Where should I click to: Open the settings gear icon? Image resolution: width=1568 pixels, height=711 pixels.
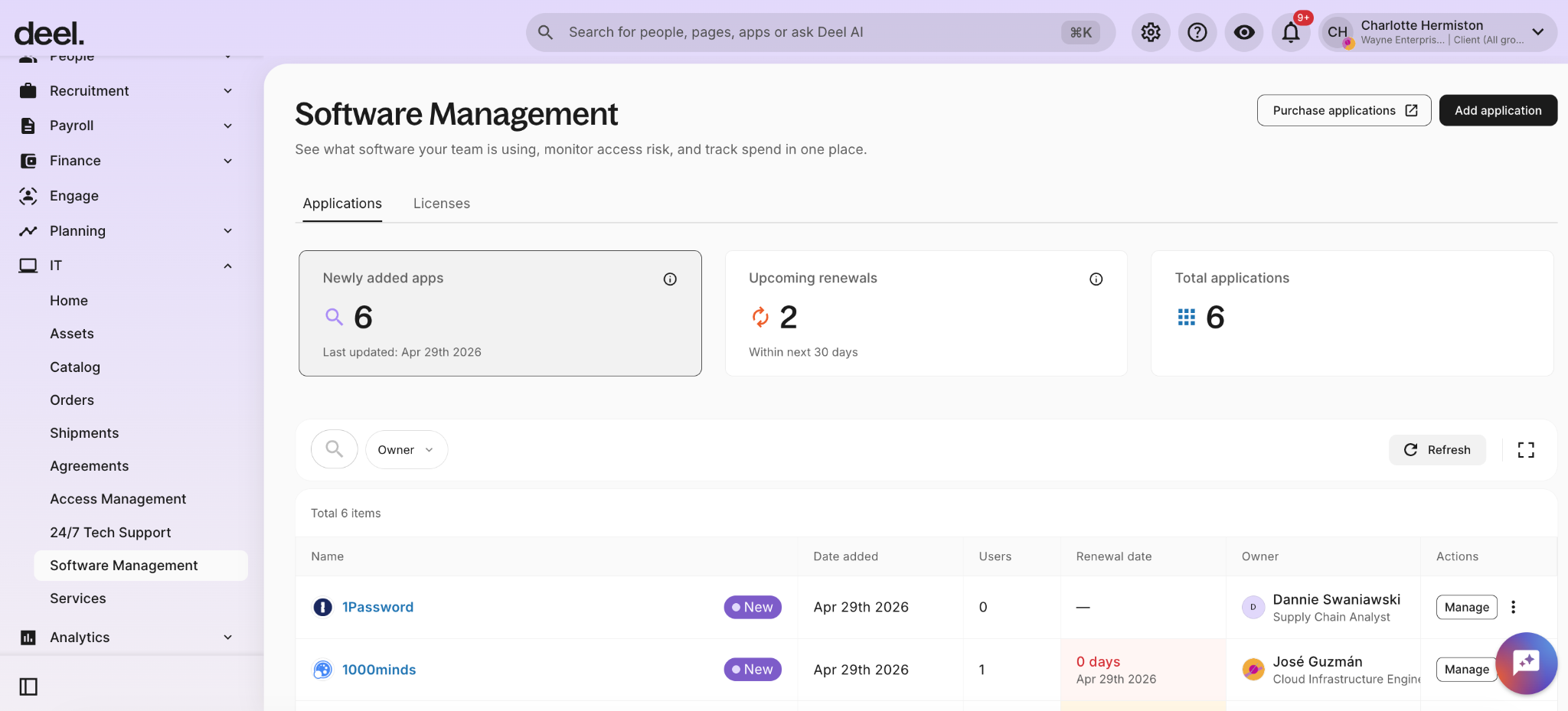click(x=1151, y=32)
